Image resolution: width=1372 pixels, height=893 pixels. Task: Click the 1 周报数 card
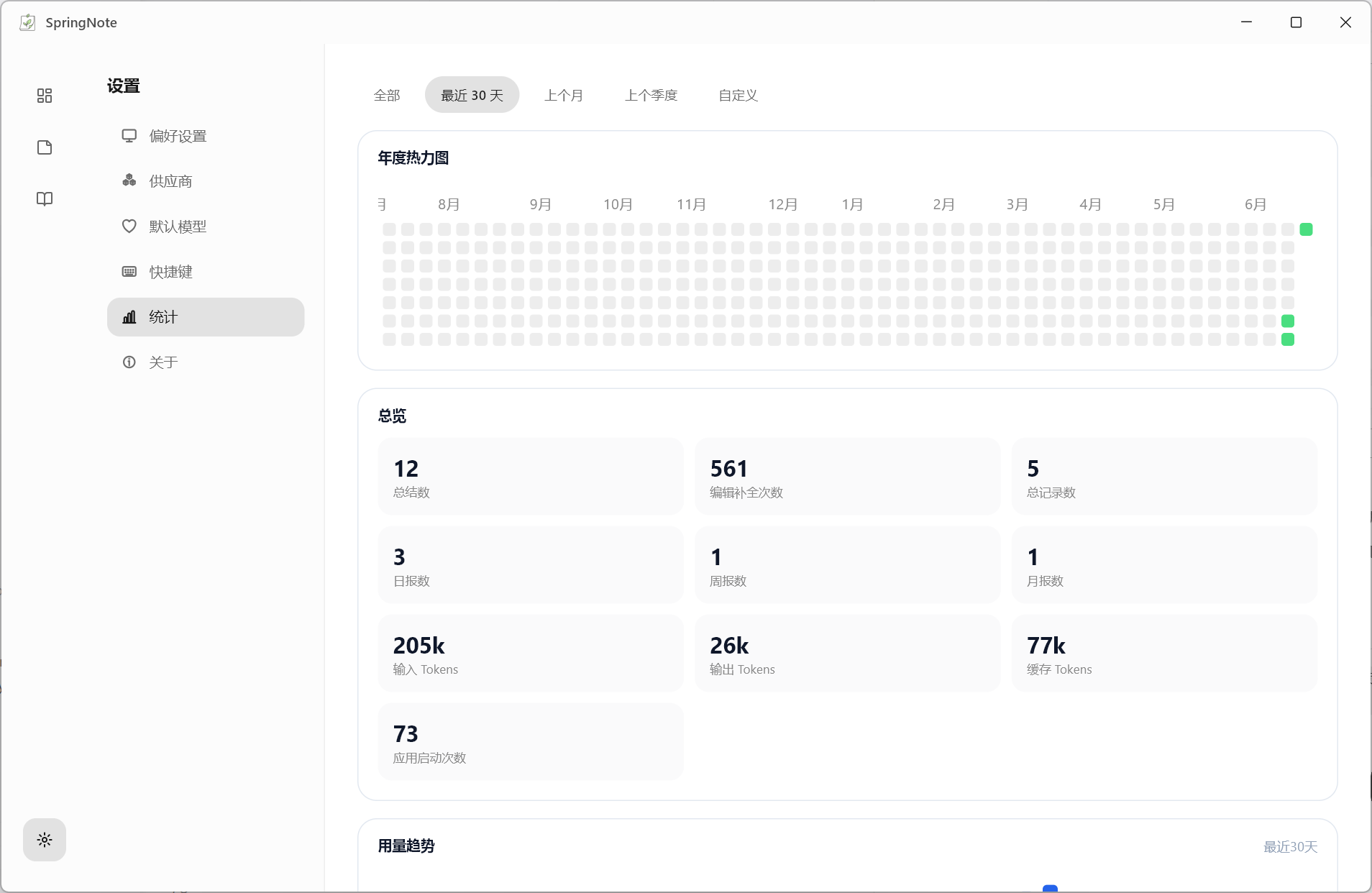pyautogui.click(x=847, y=565)
